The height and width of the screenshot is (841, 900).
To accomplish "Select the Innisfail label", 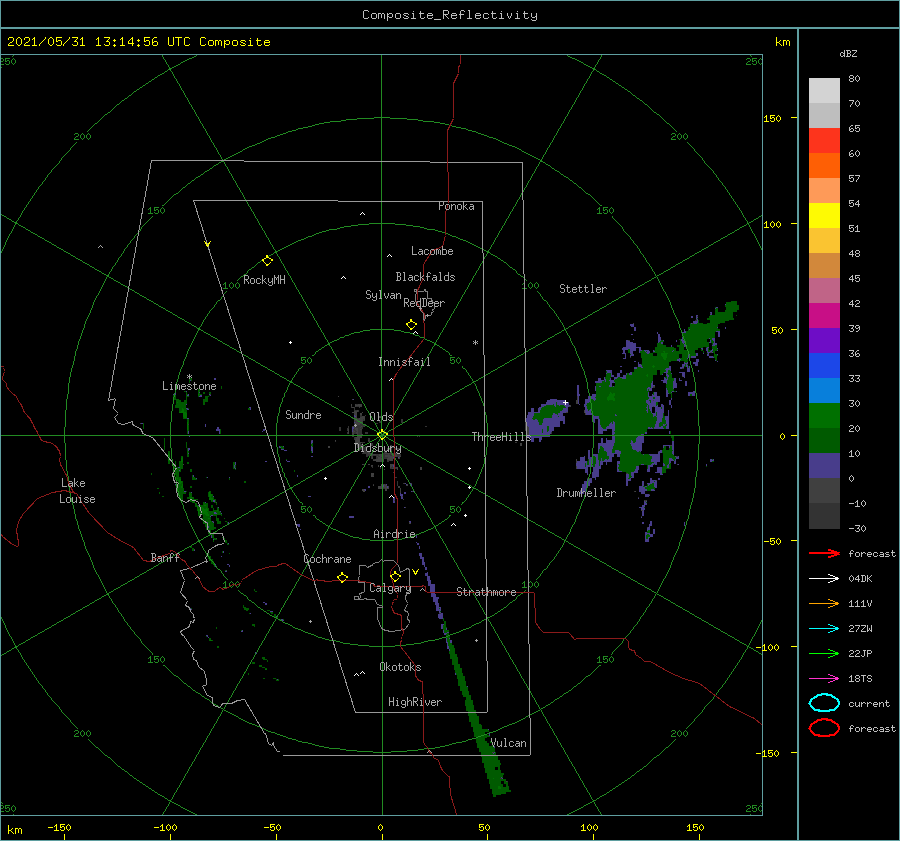I will pyautogui.click(x=404, y=362).
